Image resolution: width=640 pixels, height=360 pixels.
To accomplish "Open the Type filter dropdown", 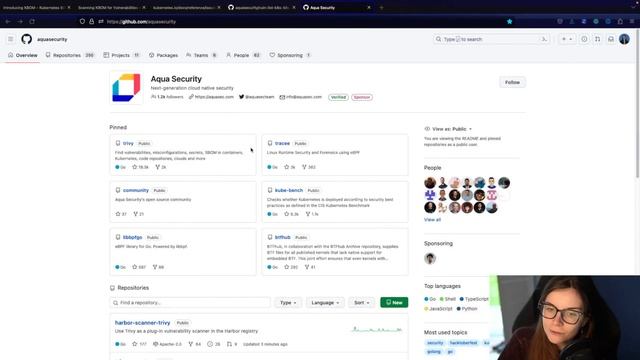I will pyautogui.click(x=288, y=302).
